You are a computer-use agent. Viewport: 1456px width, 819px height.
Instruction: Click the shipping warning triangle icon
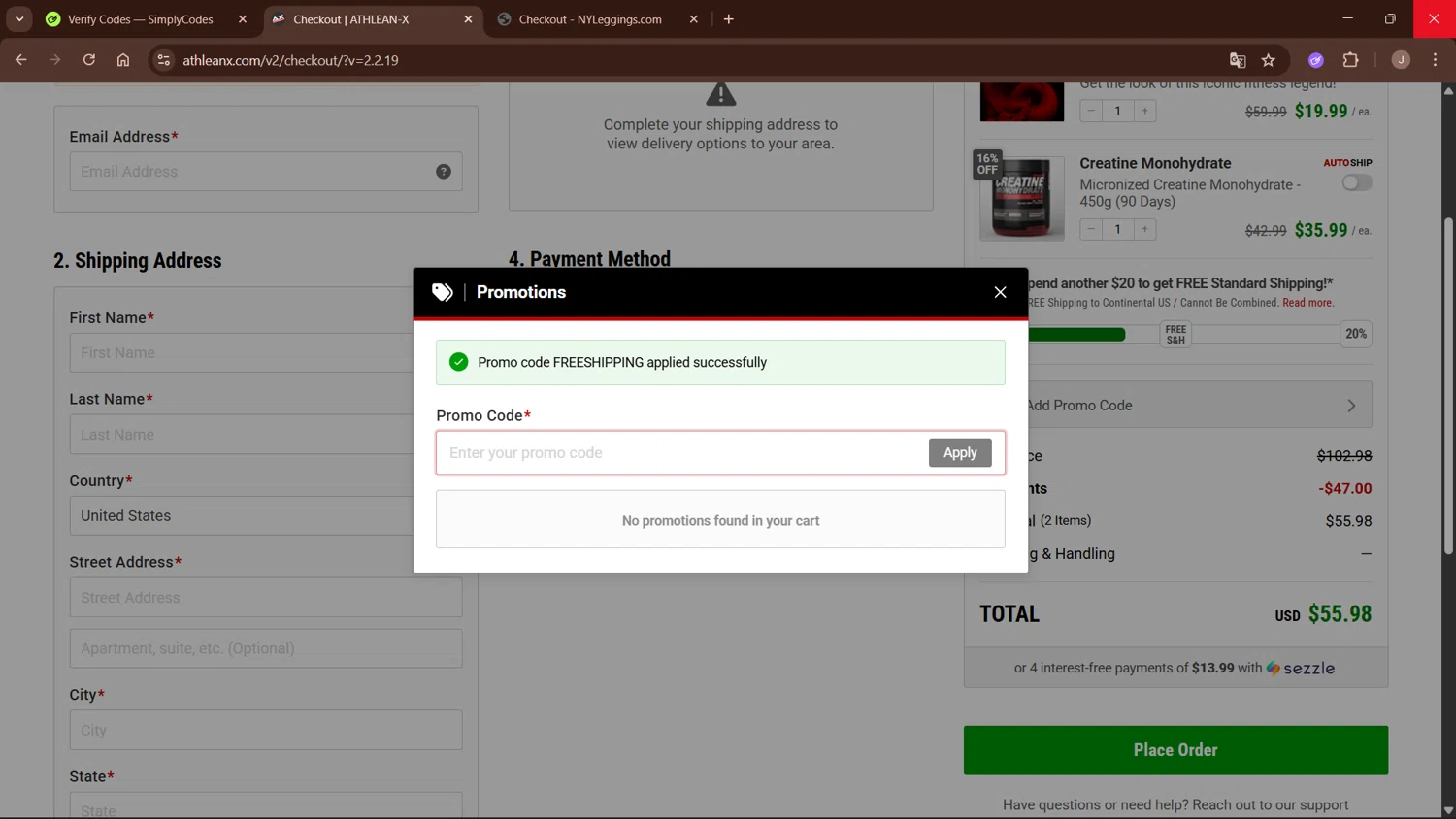[720, 95]
